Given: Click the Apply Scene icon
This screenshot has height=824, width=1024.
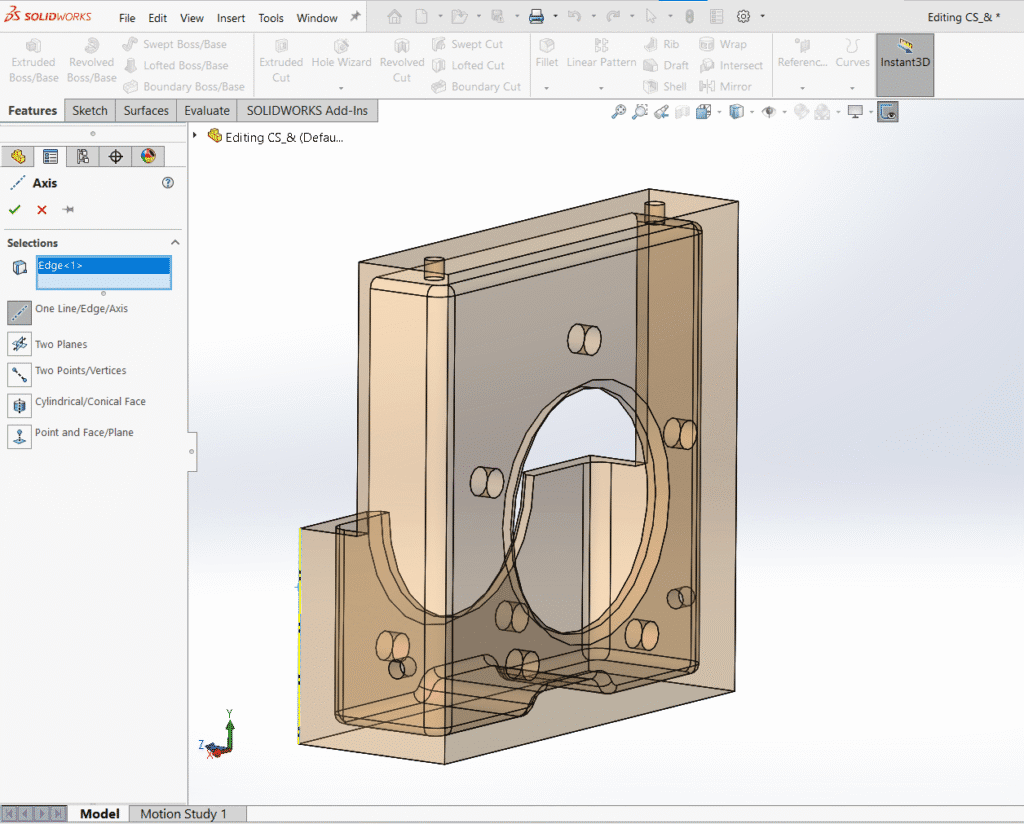Looking at the screenshot, I should click(x=822, y=112).
